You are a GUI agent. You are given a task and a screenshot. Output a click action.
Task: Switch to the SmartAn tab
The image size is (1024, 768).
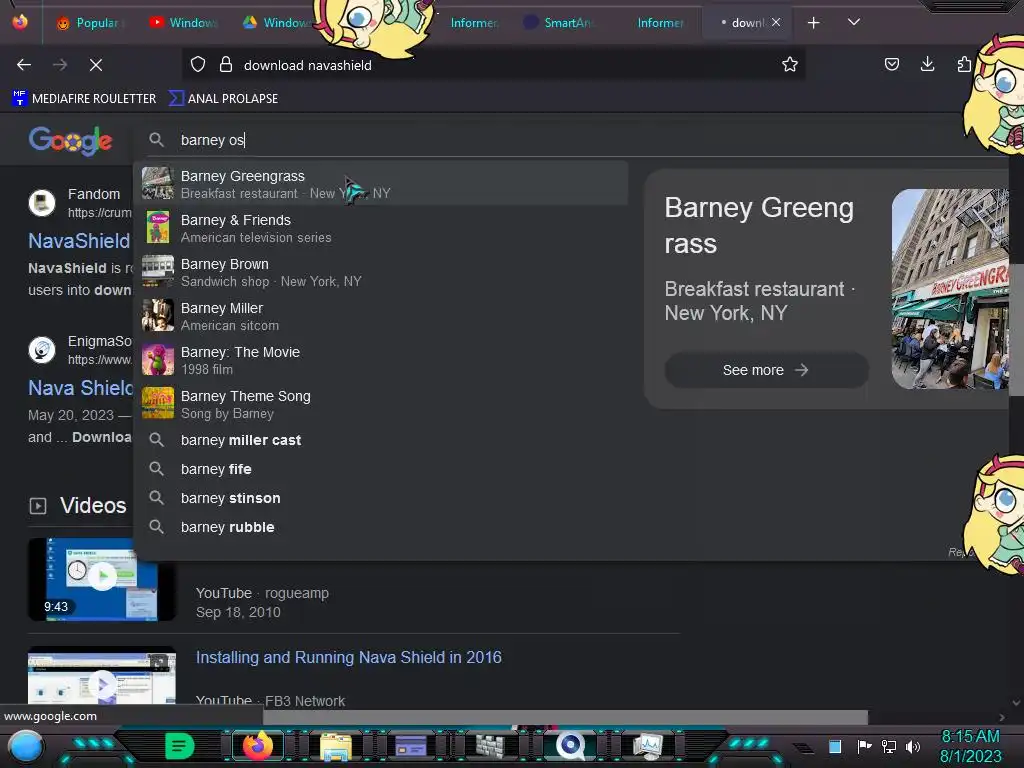pos(560,23)
